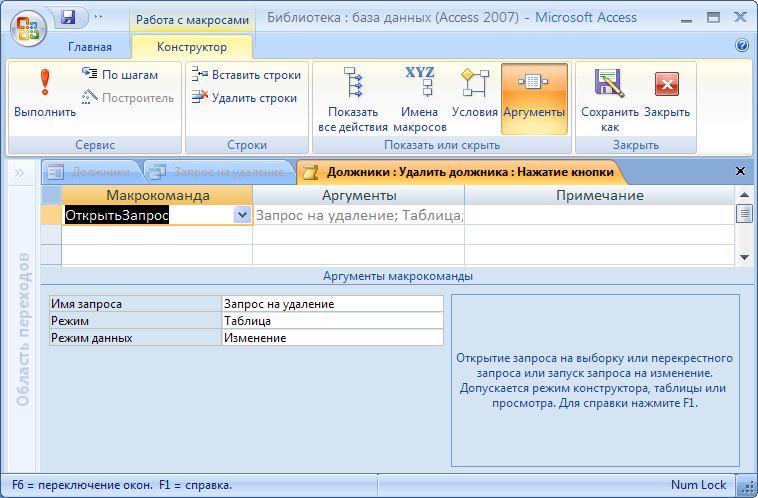Click the Область переходов vertical bar

(x=23, y=329)
